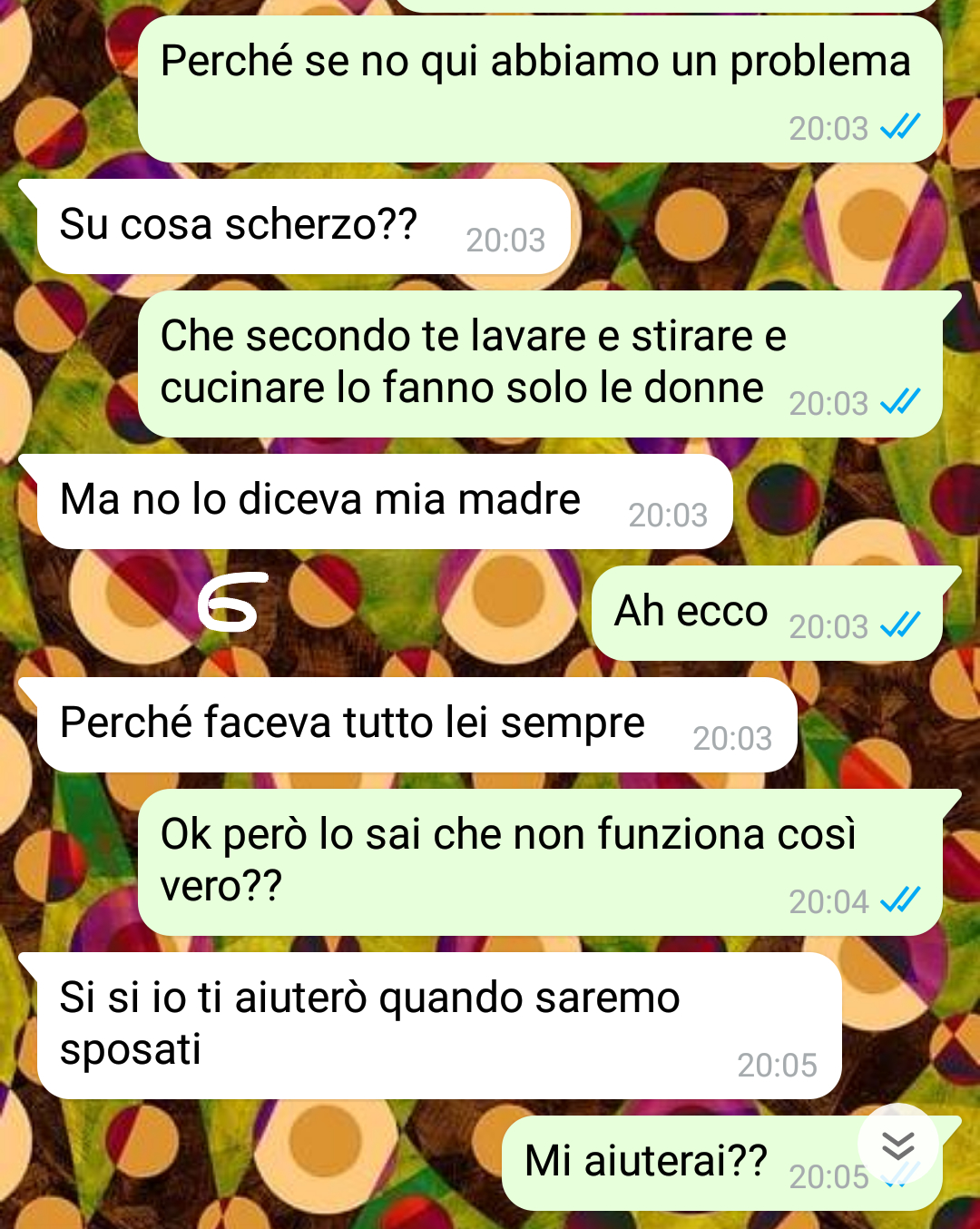Image resolution: width=980 pixels, height=1229 pixels.
Task: Select message 'Perché se no qui abbiamo un problema'
Action: click(541, 89)
